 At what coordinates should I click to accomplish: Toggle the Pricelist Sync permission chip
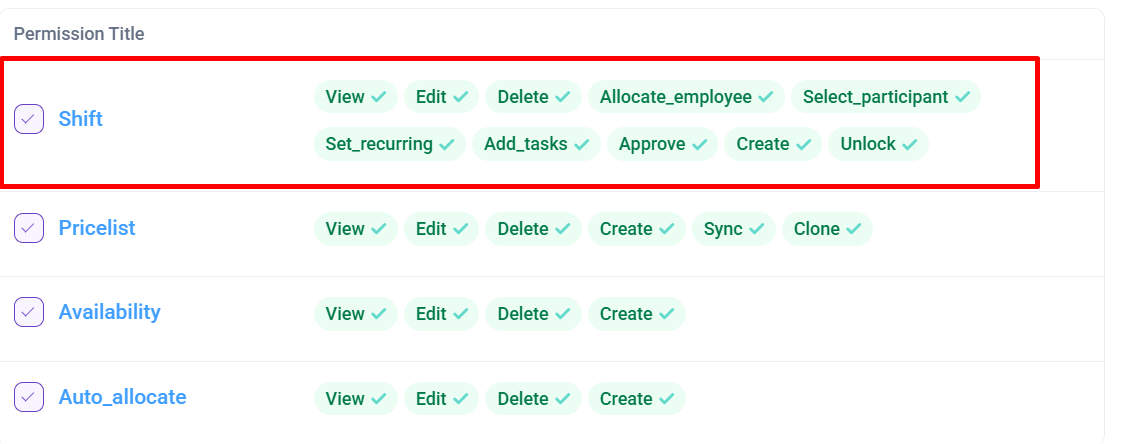click(x=733, y=229)
